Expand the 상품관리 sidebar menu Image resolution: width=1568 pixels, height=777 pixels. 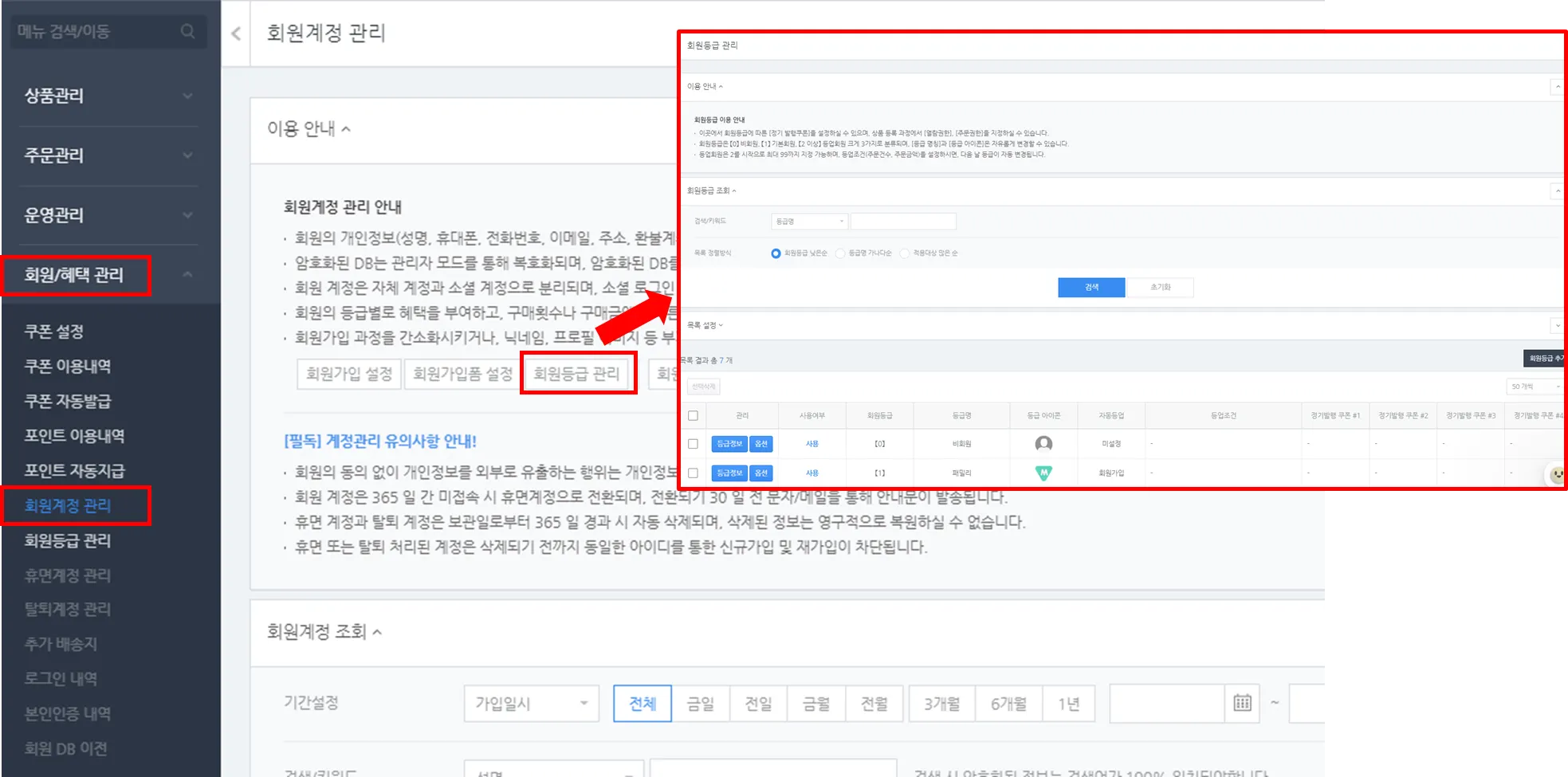tap(110, 96)
